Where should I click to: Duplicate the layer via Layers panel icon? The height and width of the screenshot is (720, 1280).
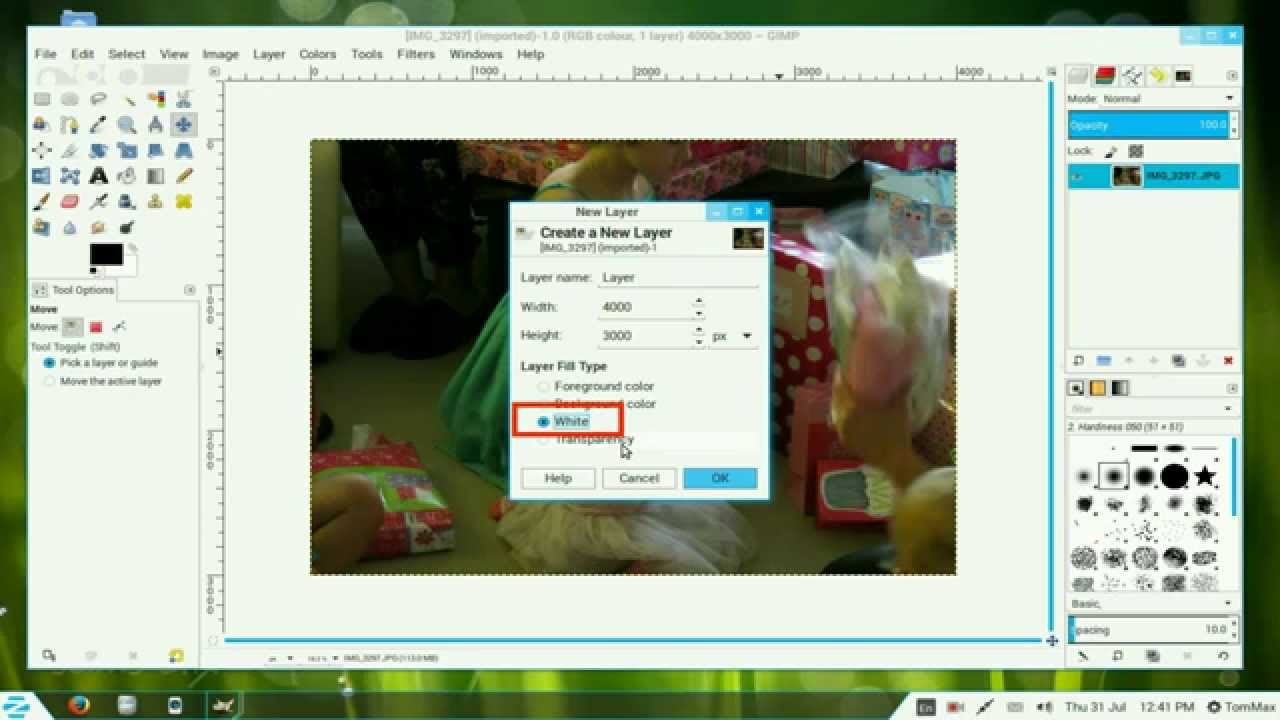click(x=1178, y=361)
